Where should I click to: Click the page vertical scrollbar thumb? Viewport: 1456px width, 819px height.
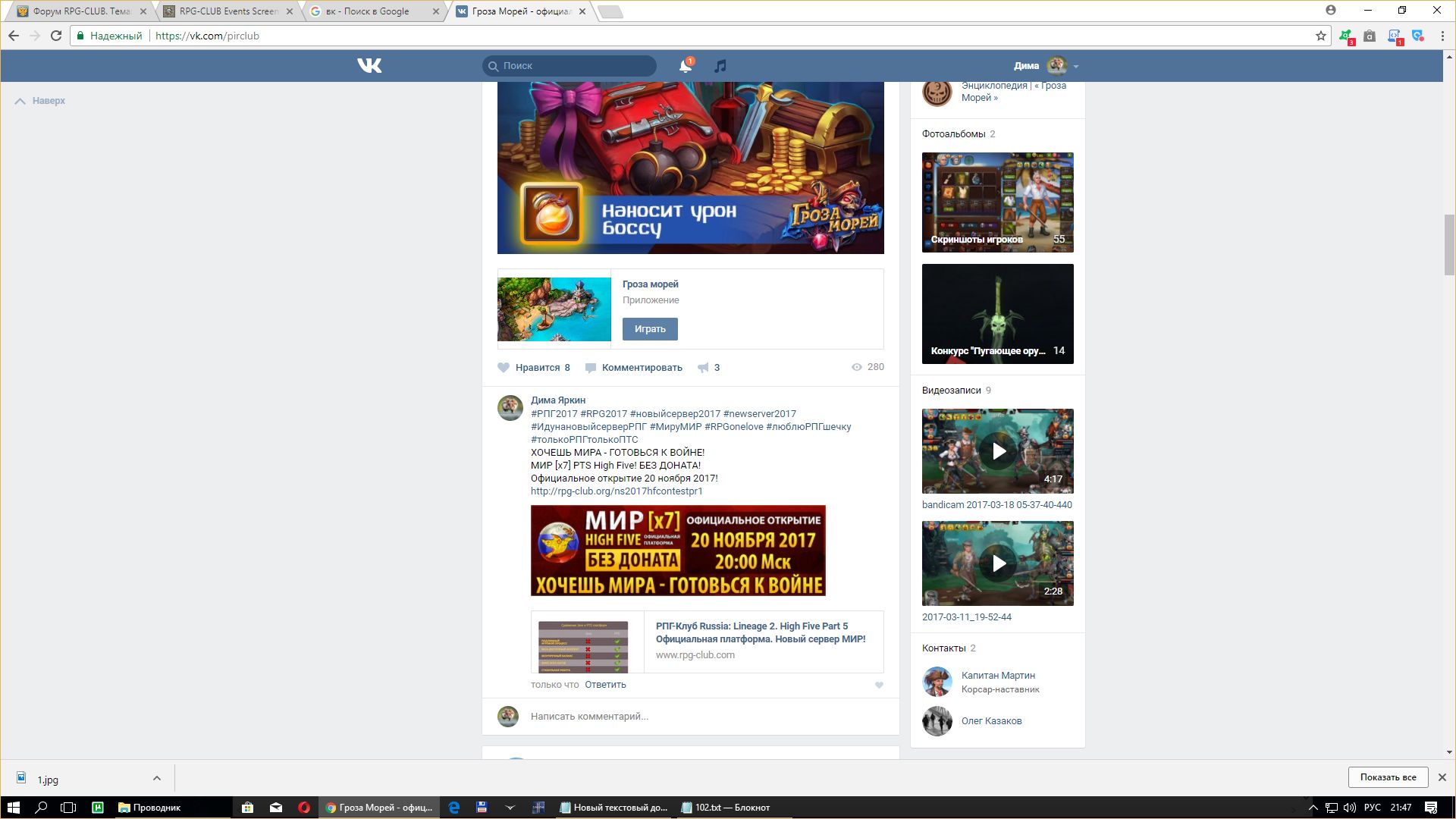click(x=1449, y=244)
